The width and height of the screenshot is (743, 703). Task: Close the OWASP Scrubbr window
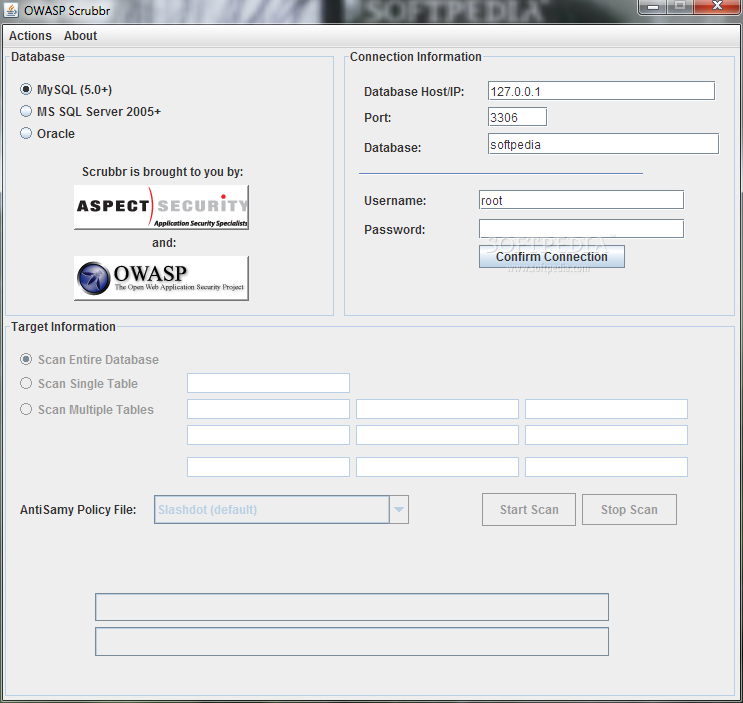click(717, 7)
